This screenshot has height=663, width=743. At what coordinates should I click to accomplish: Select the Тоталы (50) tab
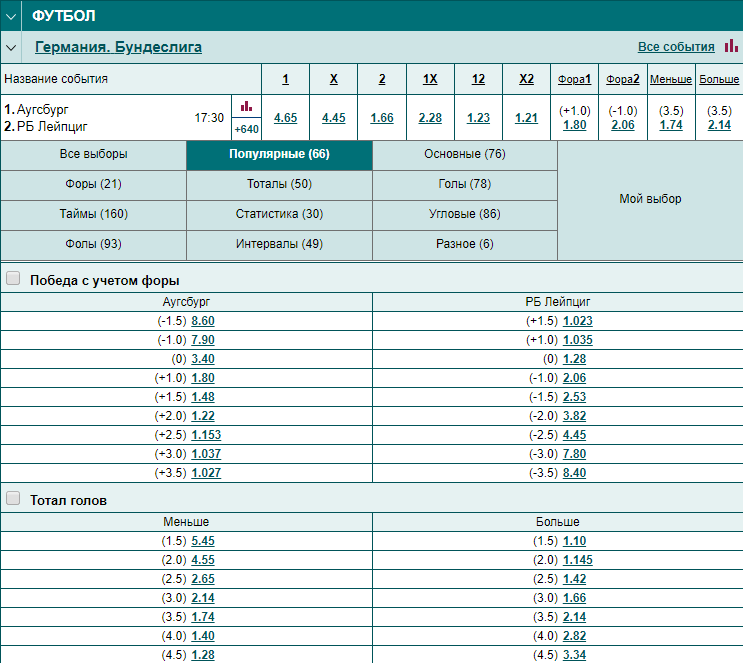pyautogui.click(x=279, y=184)
